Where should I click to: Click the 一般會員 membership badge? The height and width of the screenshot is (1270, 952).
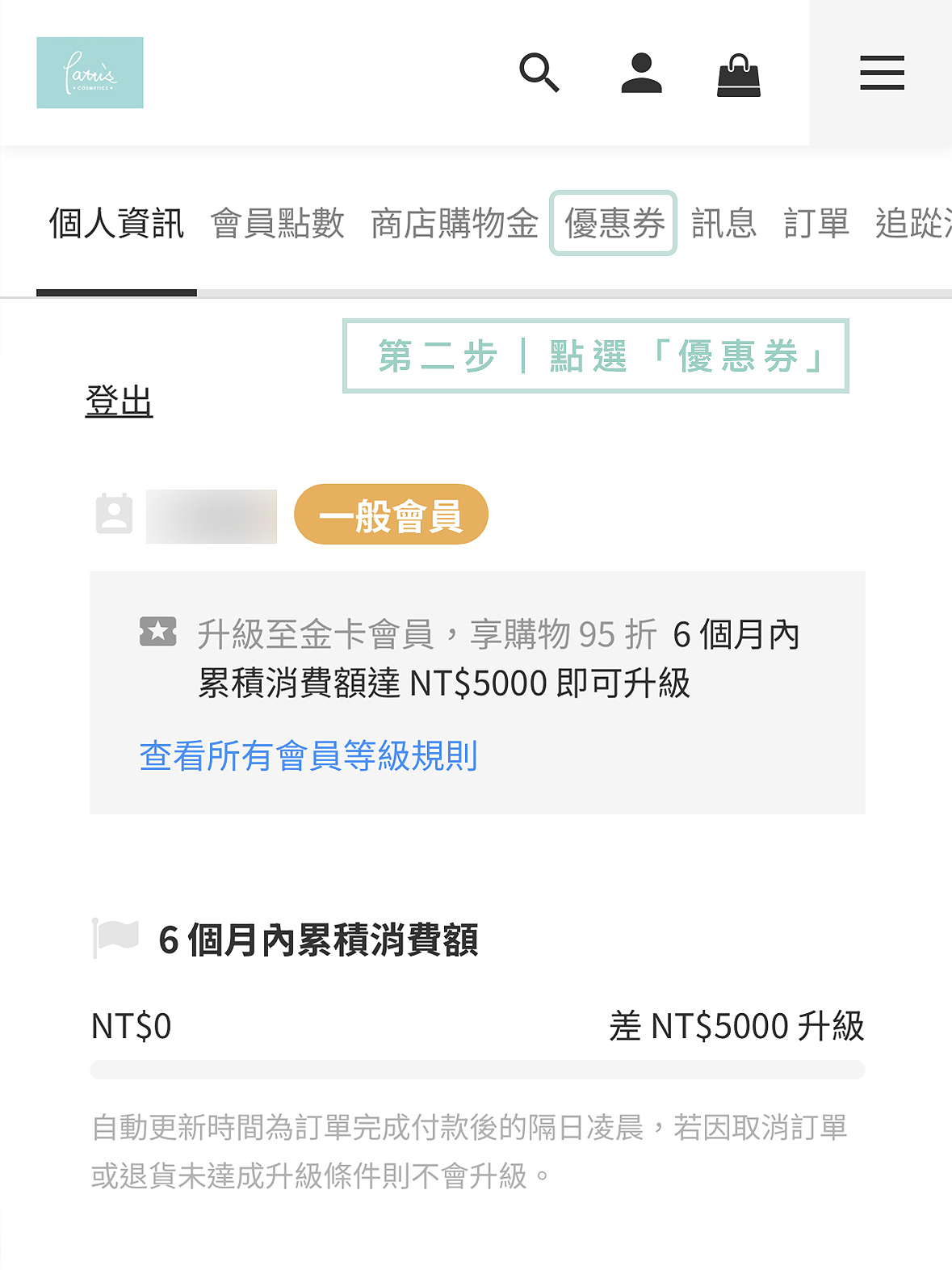point(391,515)
